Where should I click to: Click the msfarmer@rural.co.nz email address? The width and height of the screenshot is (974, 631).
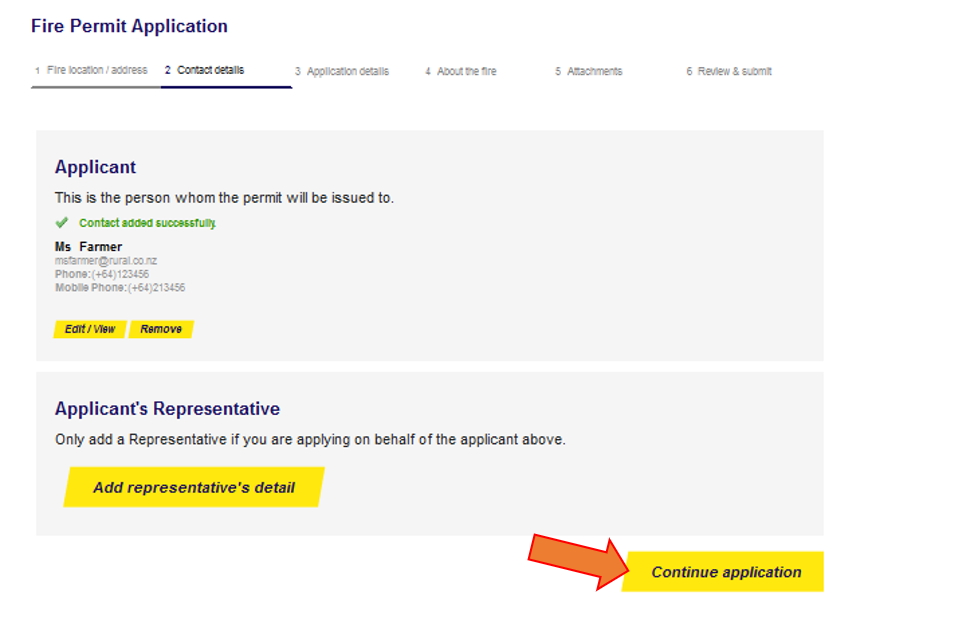tap(106, 261)
